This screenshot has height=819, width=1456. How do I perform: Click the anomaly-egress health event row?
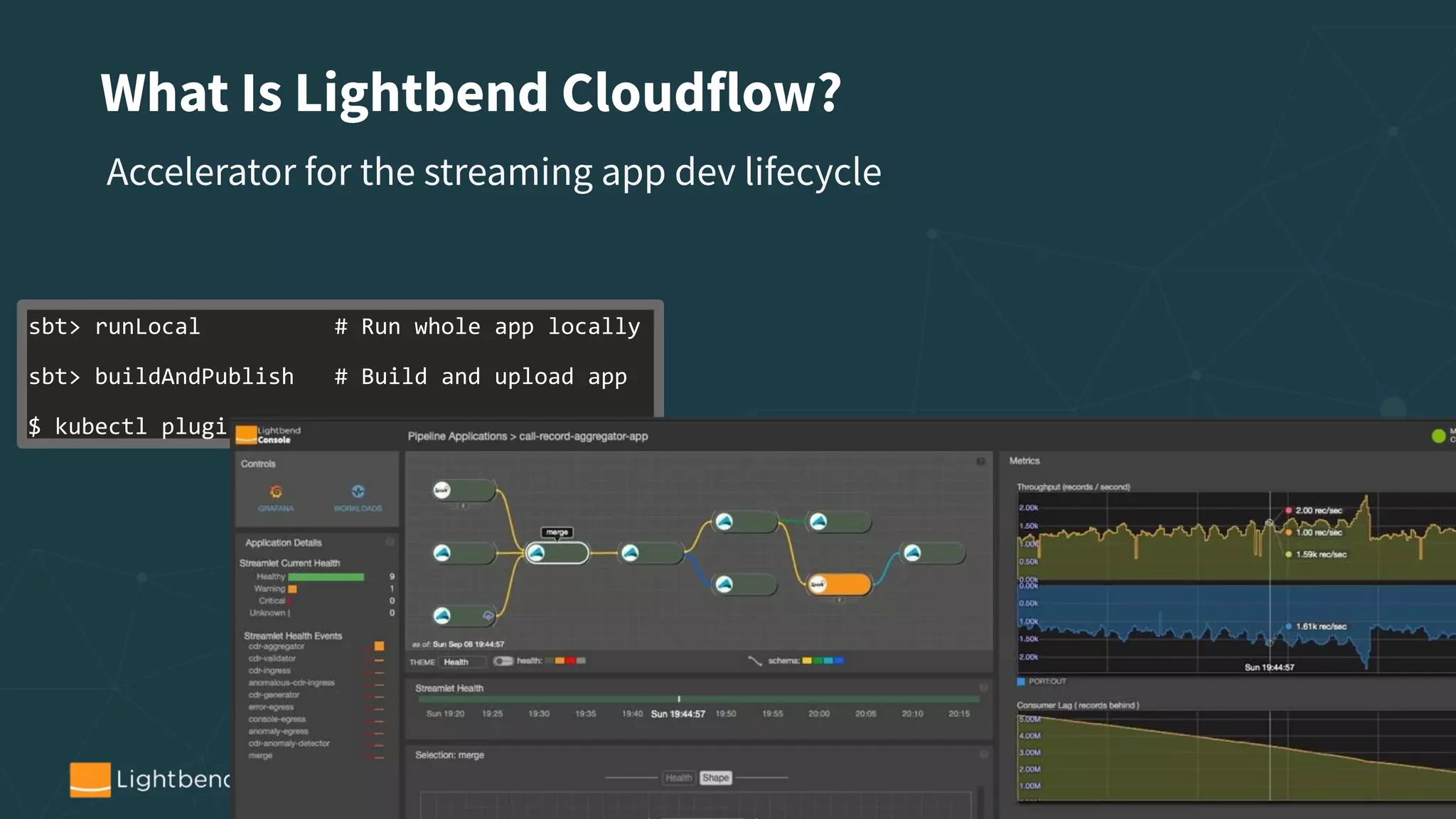coord(316,731)
